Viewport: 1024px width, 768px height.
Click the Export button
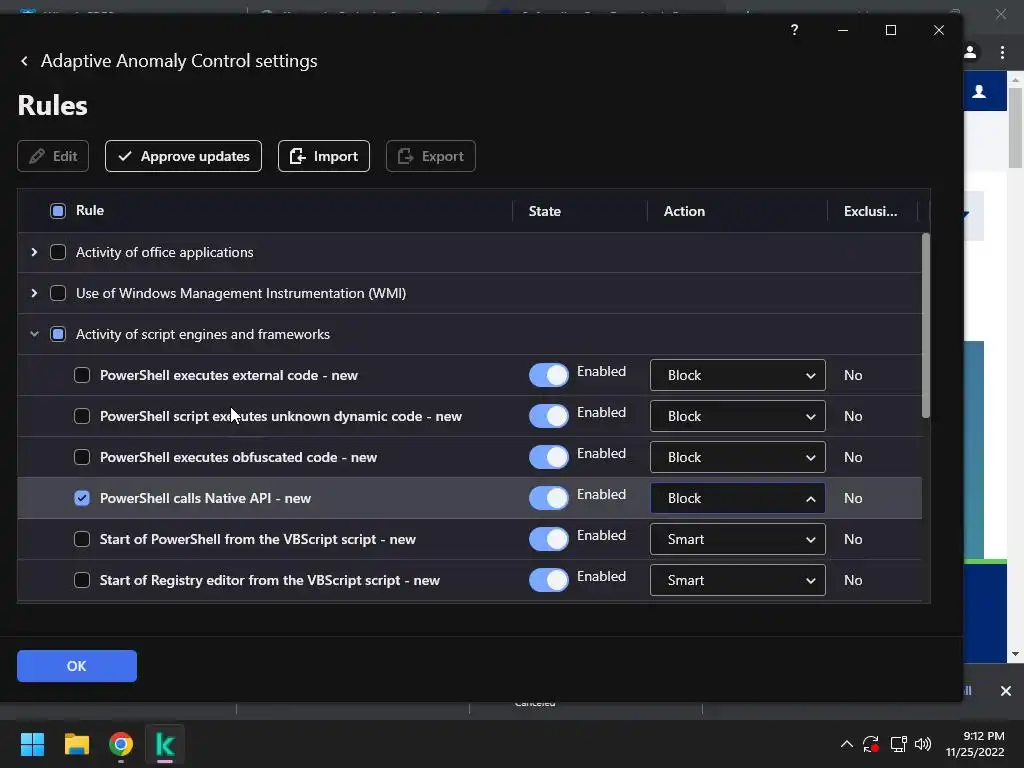430,156
